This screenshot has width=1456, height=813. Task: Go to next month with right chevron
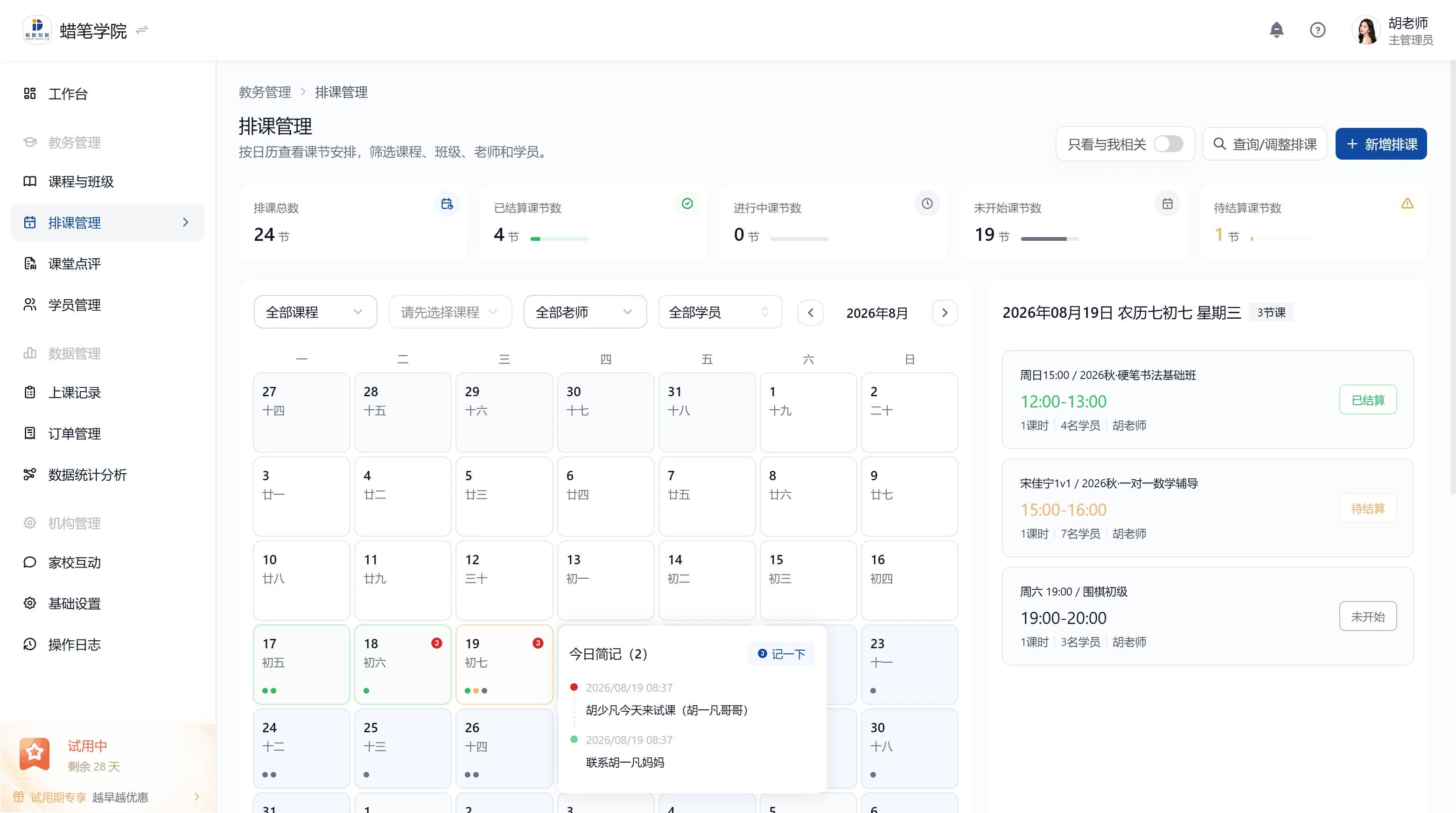(x=945, y=313)
